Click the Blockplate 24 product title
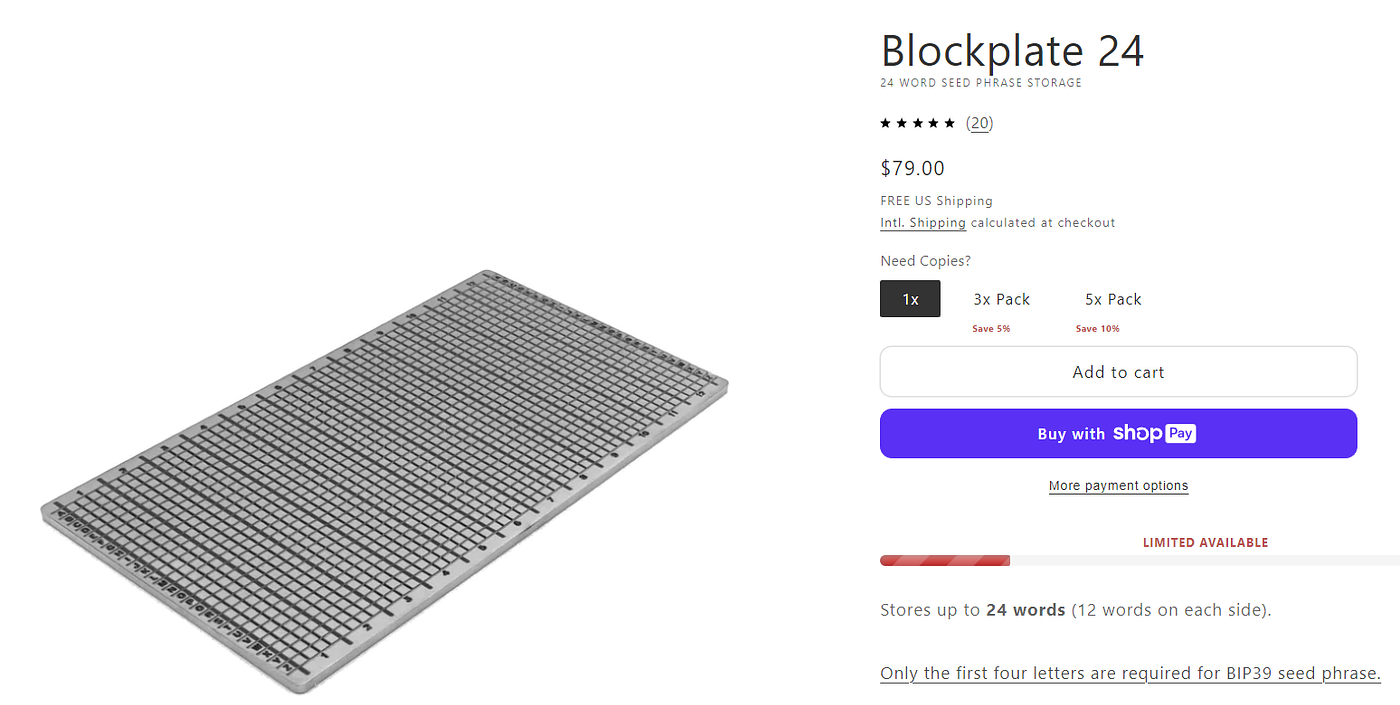Viewport: 1400px width, 705px height. (x=1012, y=50)
